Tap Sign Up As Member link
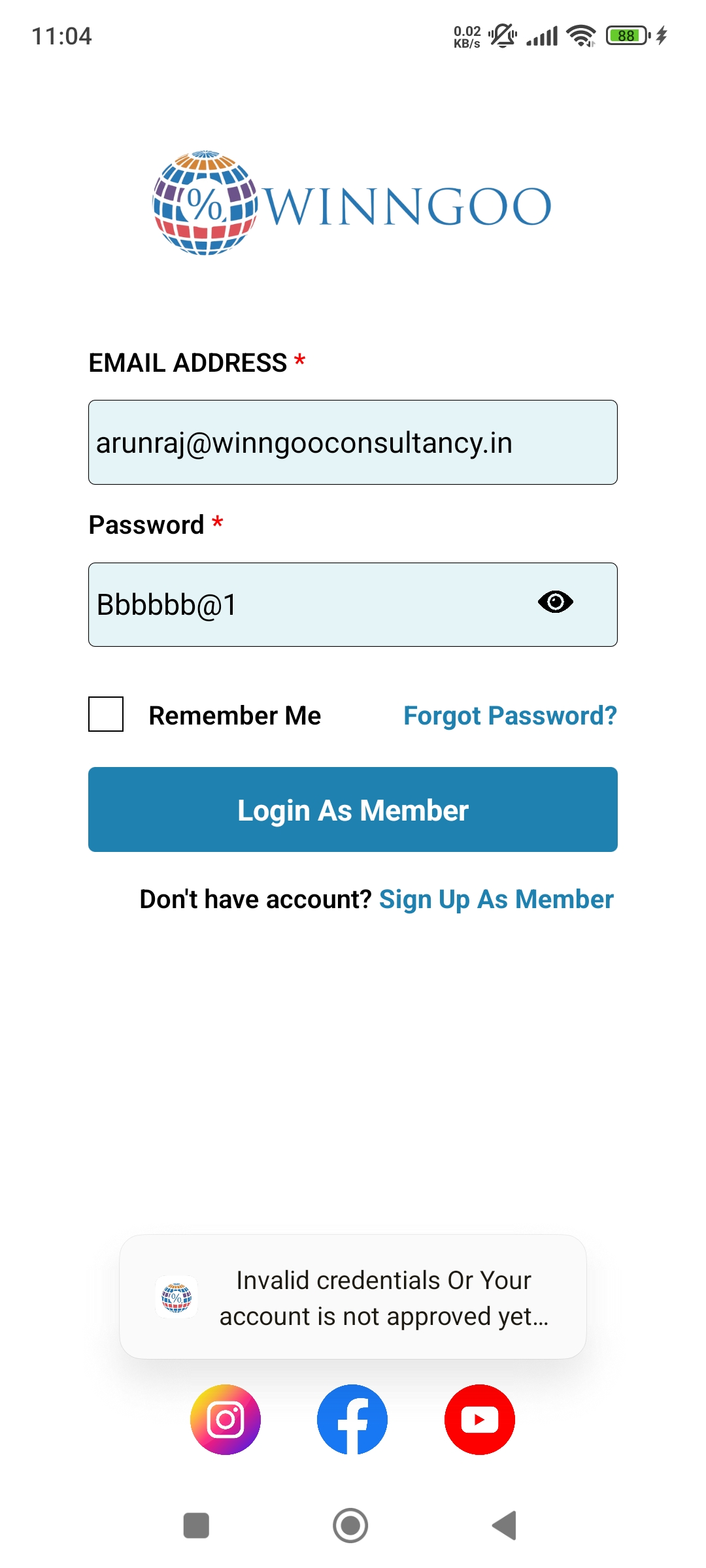Screen dimensions: 706x1568 tap(496, 900)
